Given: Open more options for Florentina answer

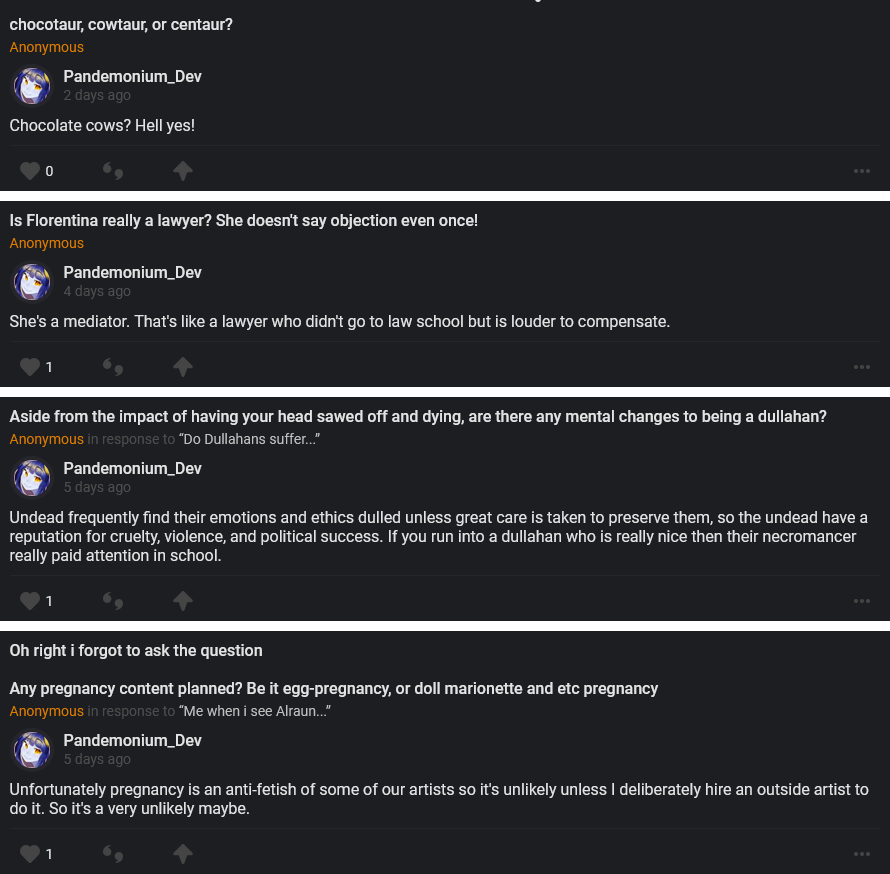Looking at the screenshot, I should [862, 367].
